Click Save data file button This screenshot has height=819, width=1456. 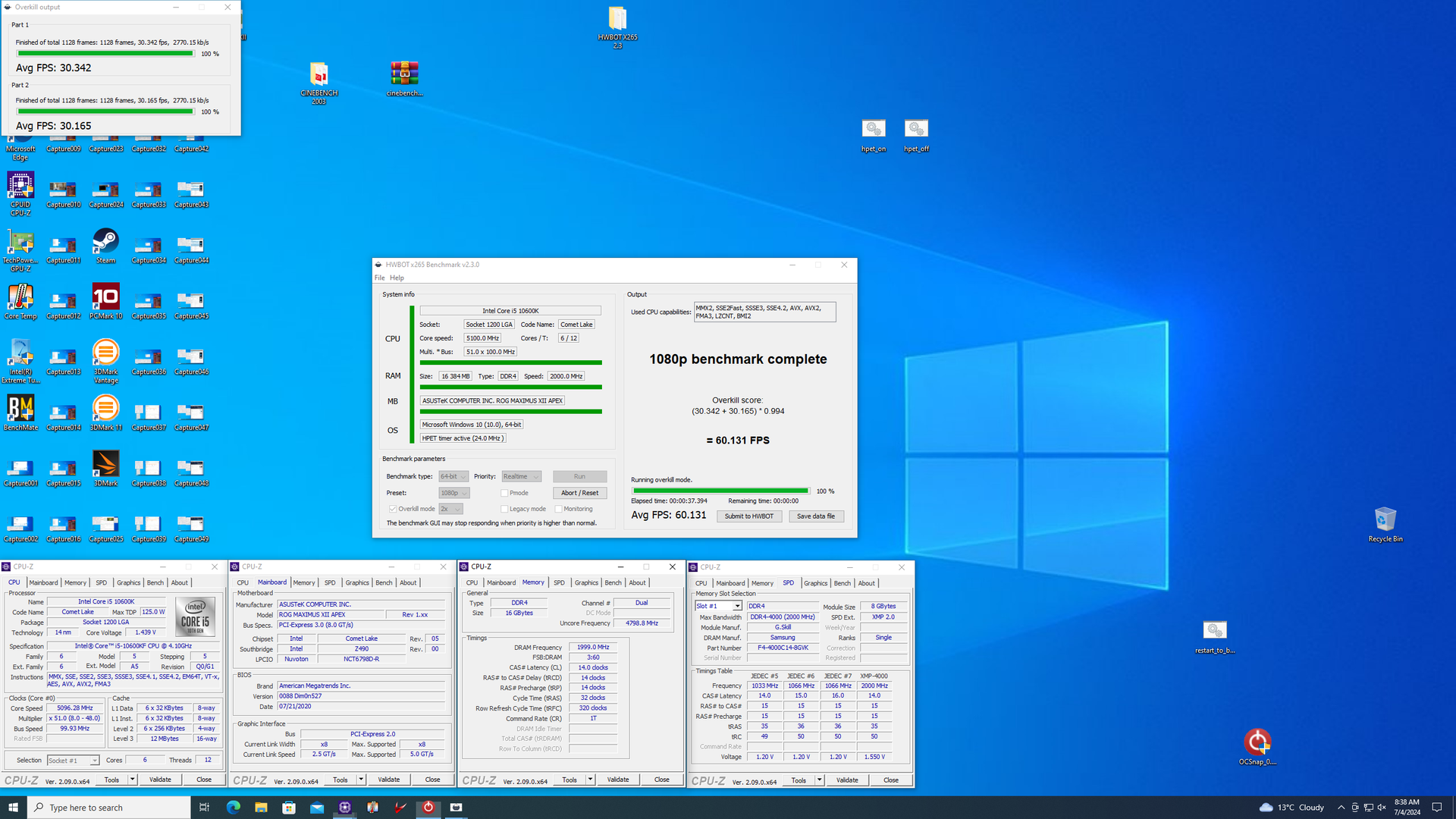[x=816, y=516]
